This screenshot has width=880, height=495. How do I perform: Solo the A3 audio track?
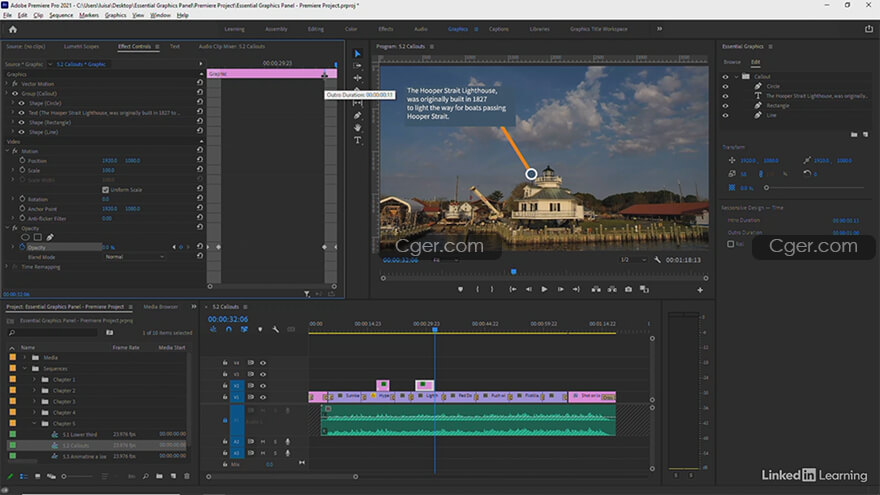coord(275,453)
